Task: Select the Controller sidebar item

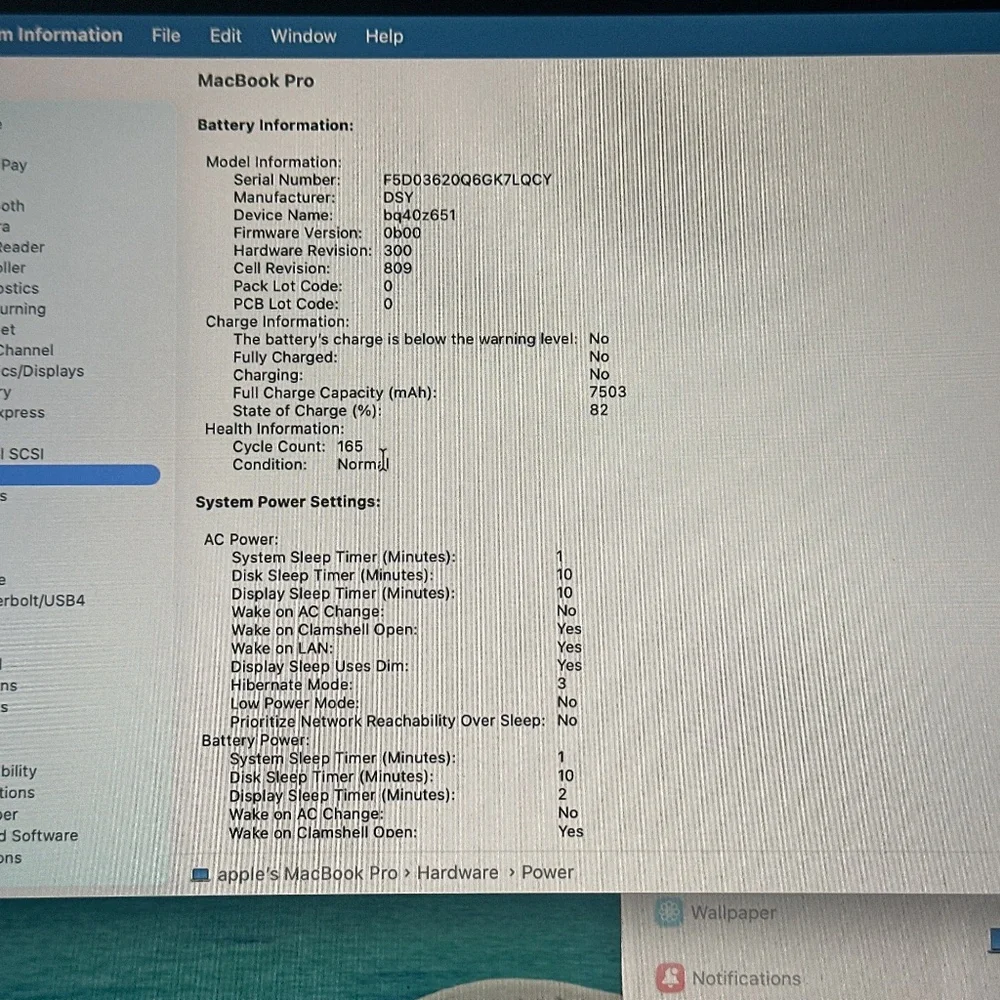Action: (13, 268)
